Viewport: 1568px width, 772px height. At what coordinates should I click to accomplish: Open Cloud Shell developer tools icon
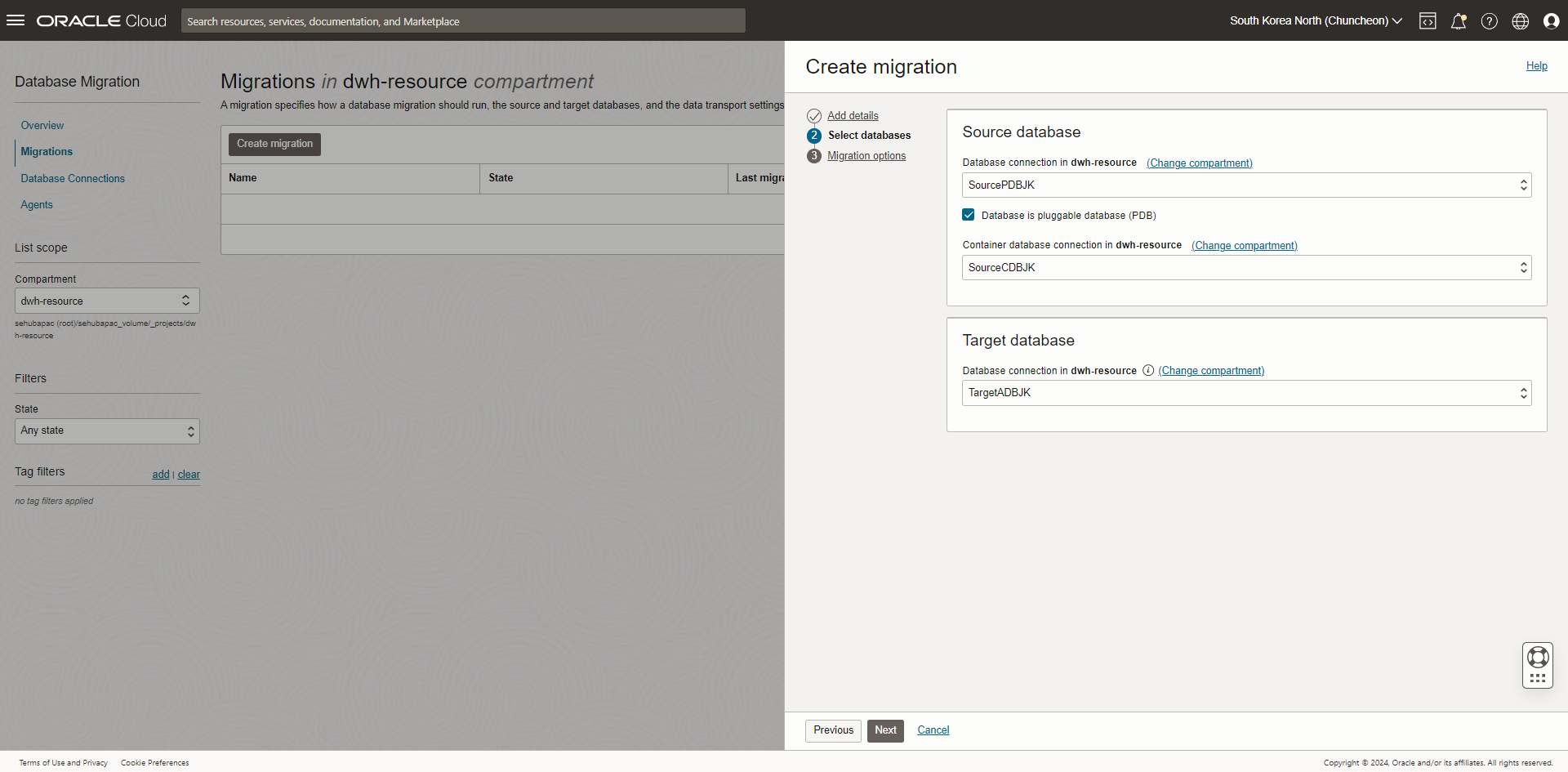(1428, 21)
